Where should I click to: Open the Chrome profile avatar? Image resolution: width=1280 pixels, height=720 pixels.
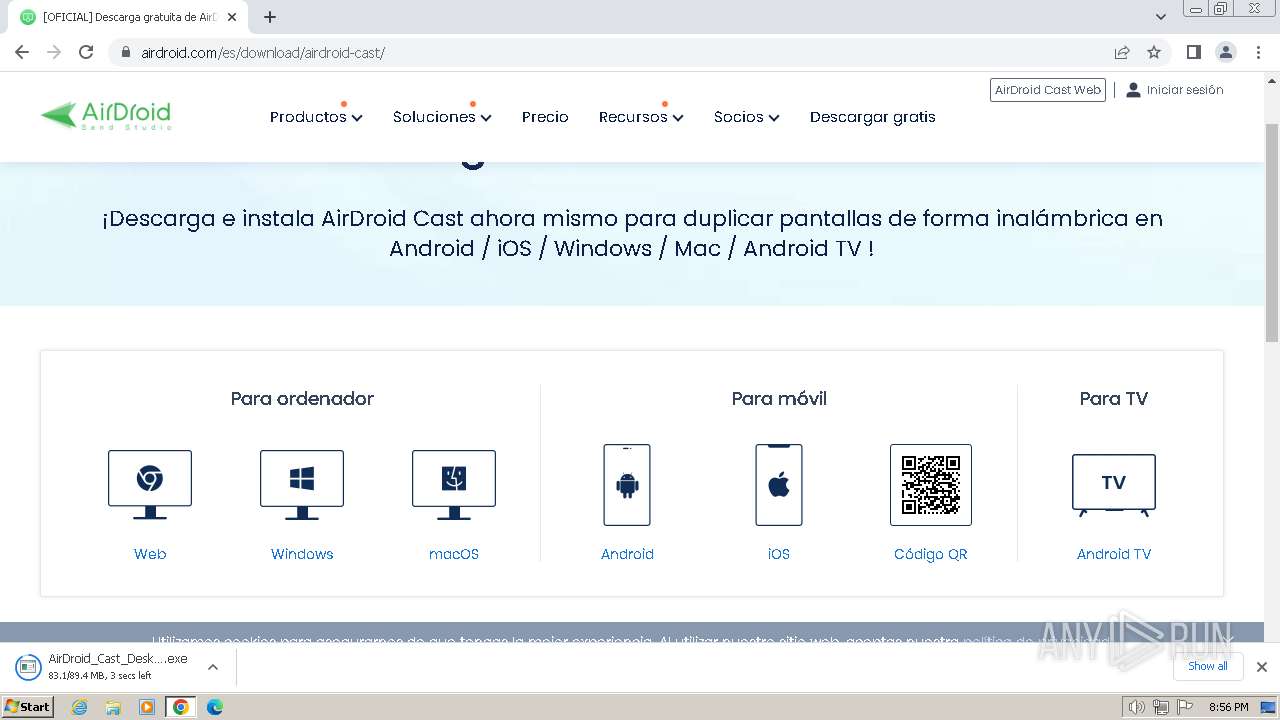1225,52
